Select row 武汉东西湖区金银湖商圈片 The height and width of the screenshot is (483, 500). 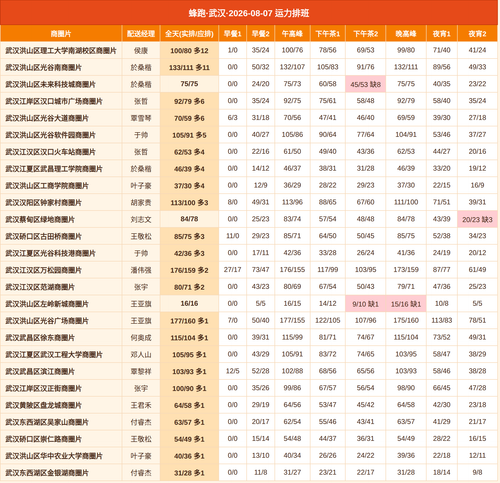coord(249,473)
